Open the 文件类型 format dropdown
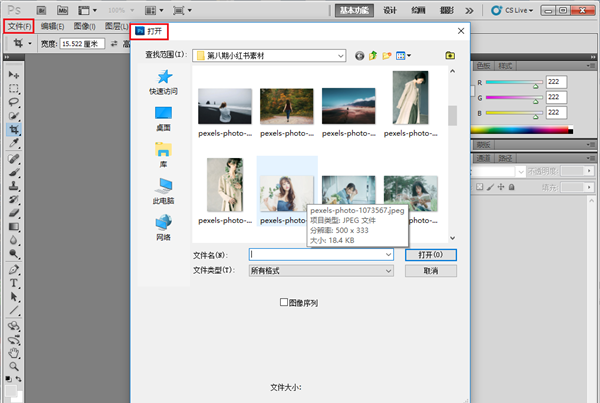The image size is (600, 403). click(x=321, y=271)
